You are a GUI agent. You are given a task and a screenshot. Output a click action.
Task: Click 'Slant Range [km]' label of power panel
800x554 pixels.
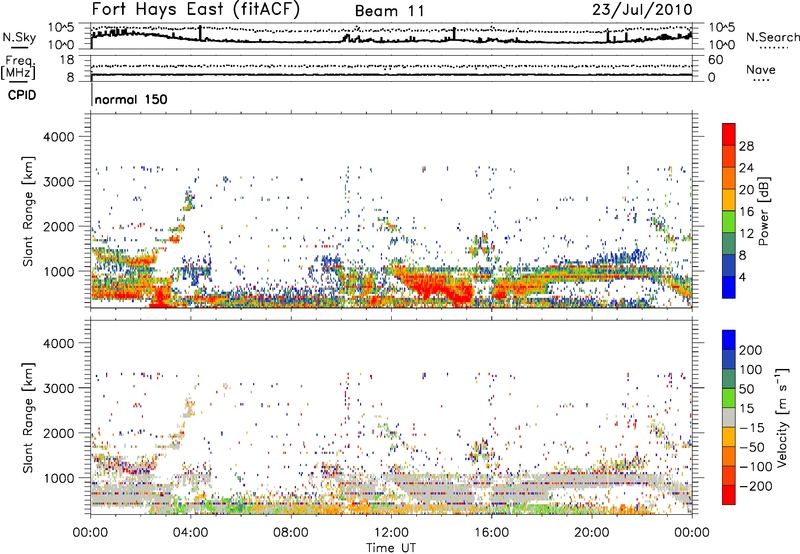29,211
